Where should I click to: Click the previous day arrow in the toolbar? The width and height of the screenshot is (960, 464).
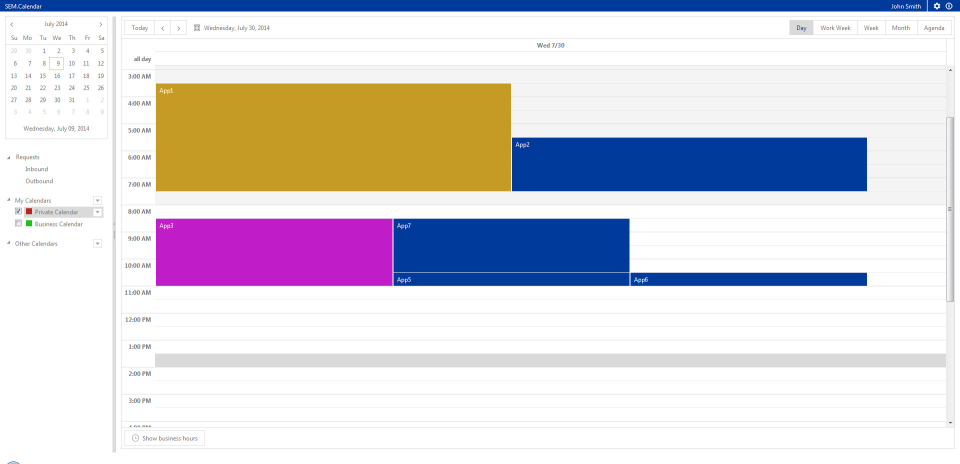pos(162,28)
